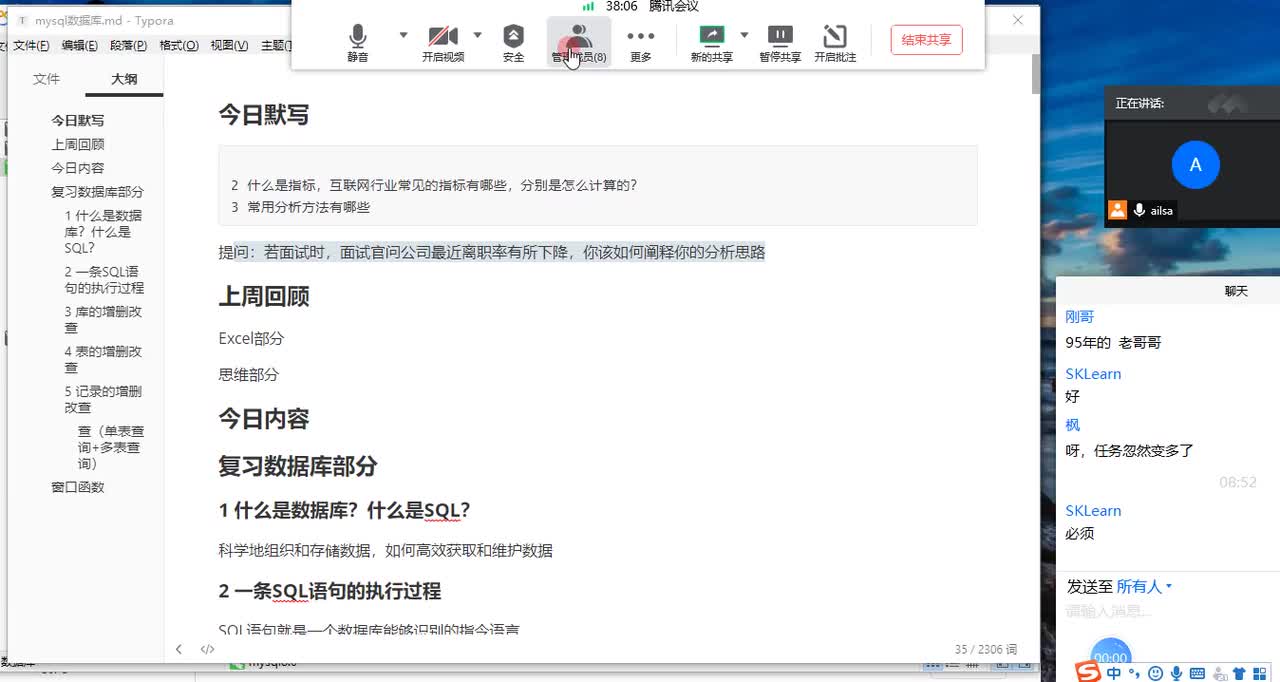
Task: Jump to outline item 上周回顾
Action: pos(78,144)
